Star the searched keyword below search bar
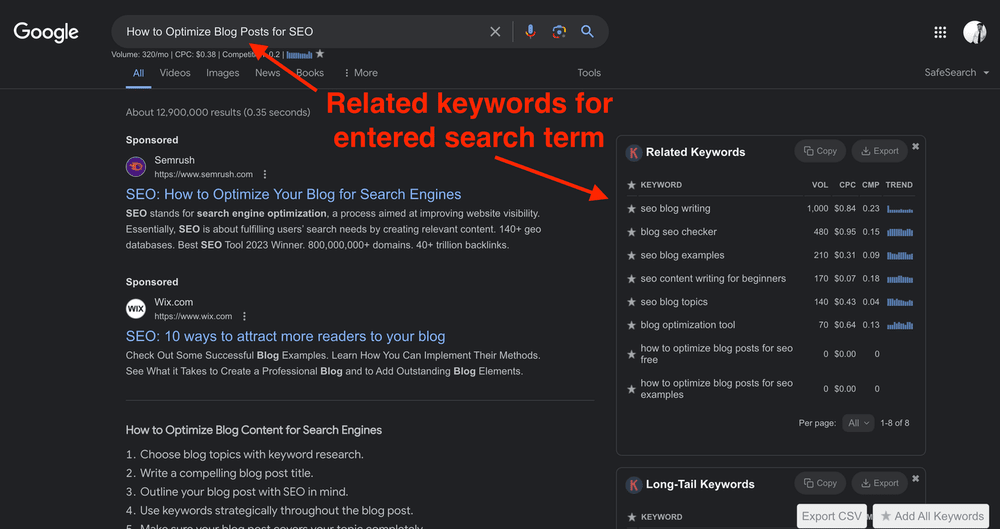 pyautogui.click(x=320, y=54)
